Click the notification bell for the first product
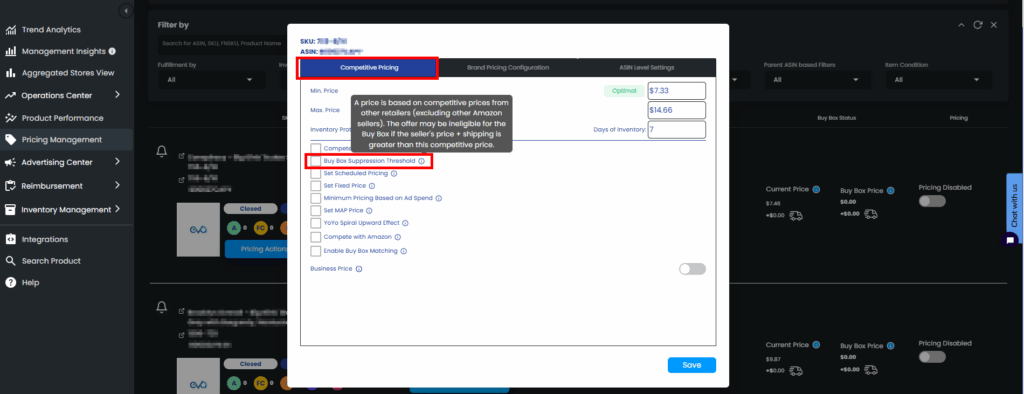 pos(162,151)
